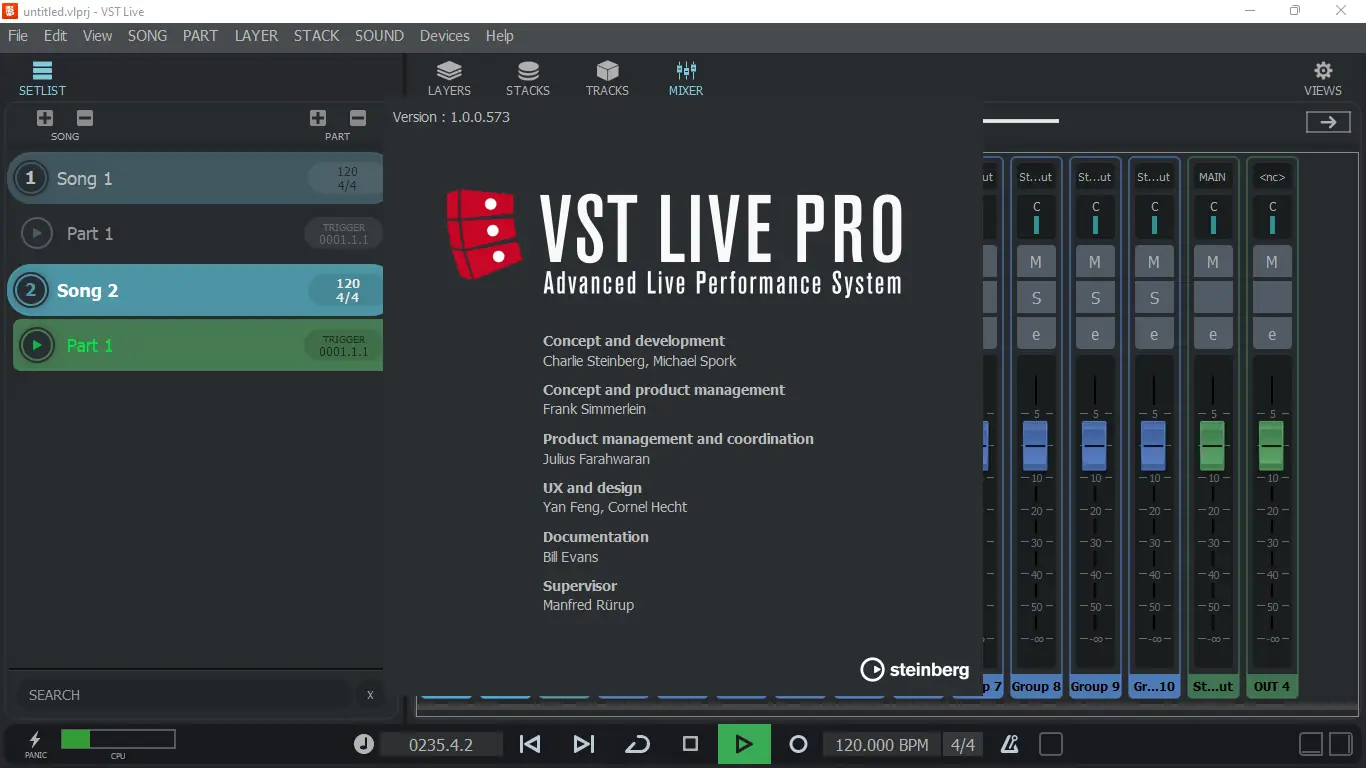Screen dimensions: 1366x768
Task: Activate the record circle button
Action: click(x=798, y=744)
